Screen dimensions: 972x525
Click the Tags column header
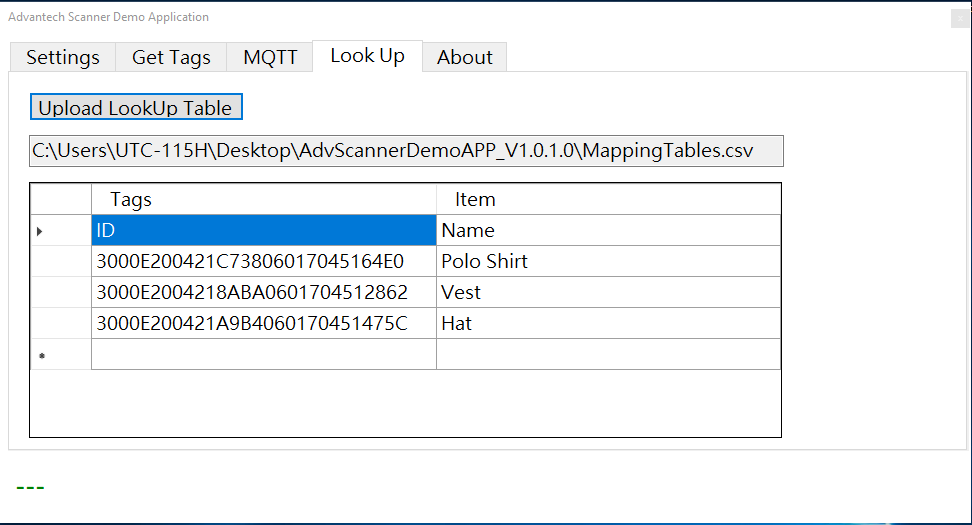(x=263, y=199)
